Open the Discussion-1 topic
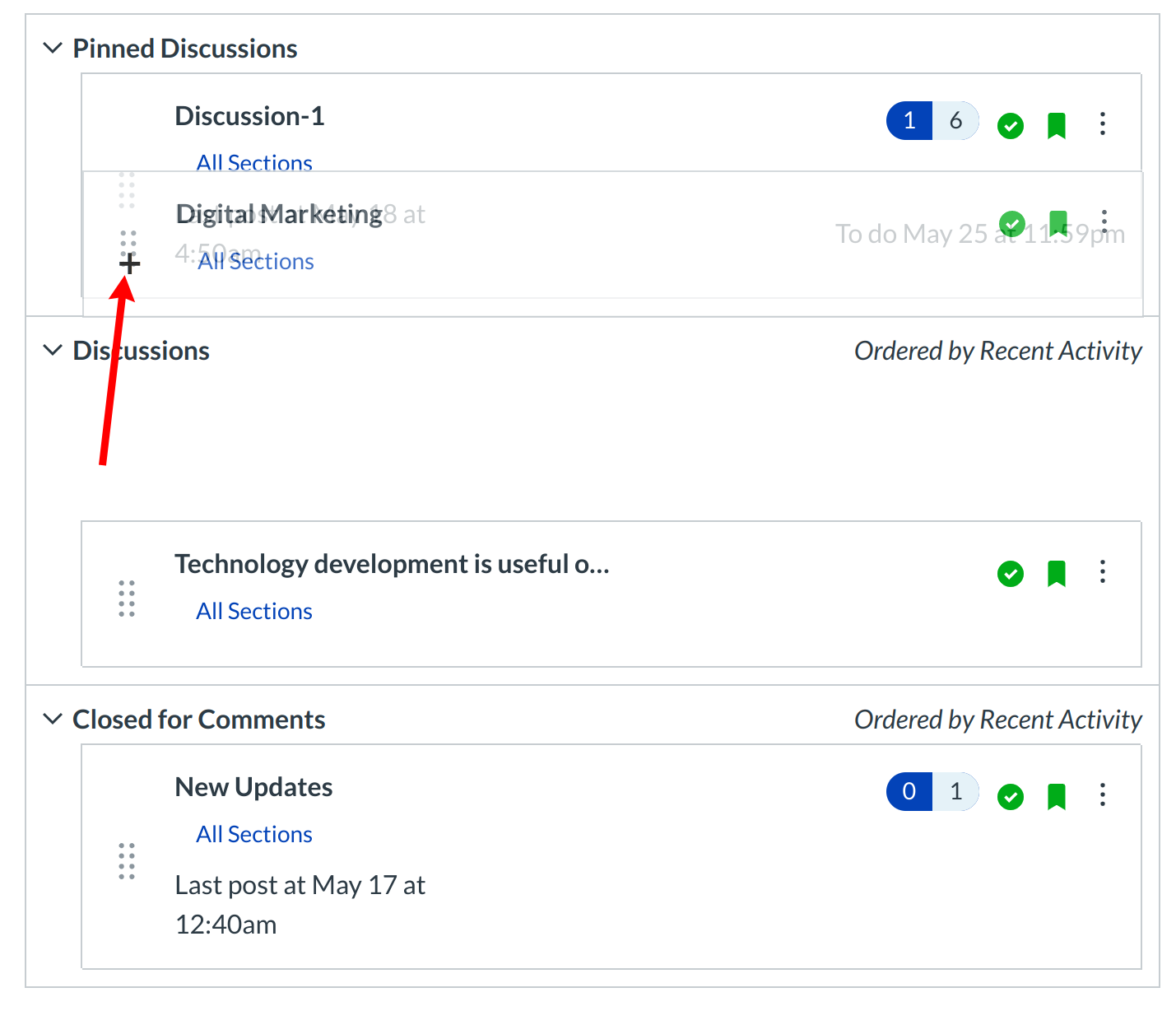1176x1011 pixels. (x=249, y=117)
